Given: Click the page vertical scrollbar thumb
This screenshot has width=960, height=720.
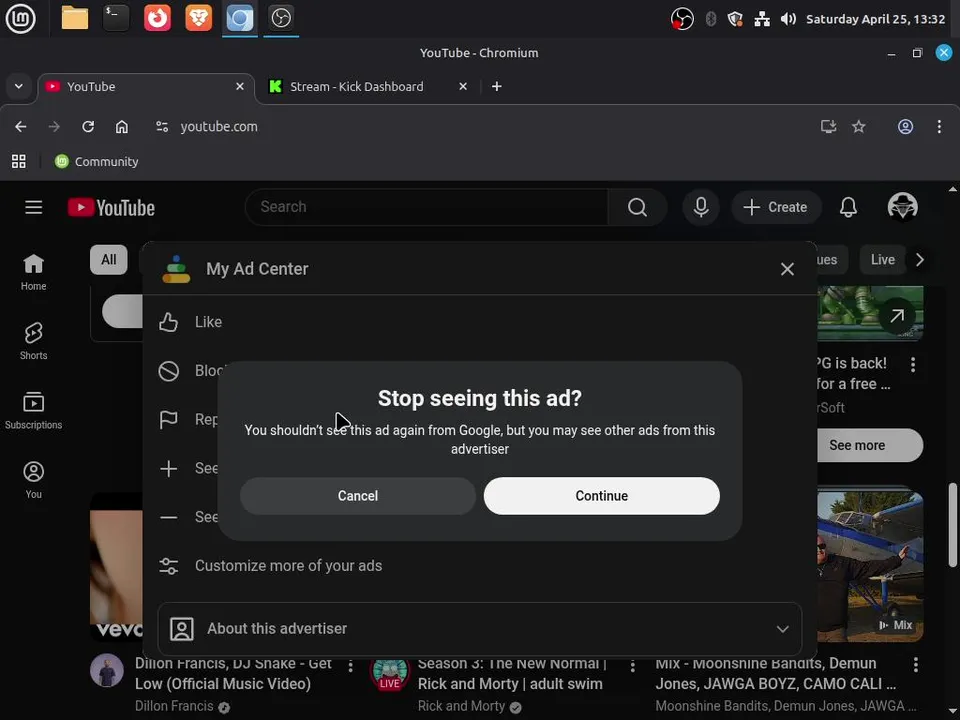Looking at the screenshot, I should [953, 525].
